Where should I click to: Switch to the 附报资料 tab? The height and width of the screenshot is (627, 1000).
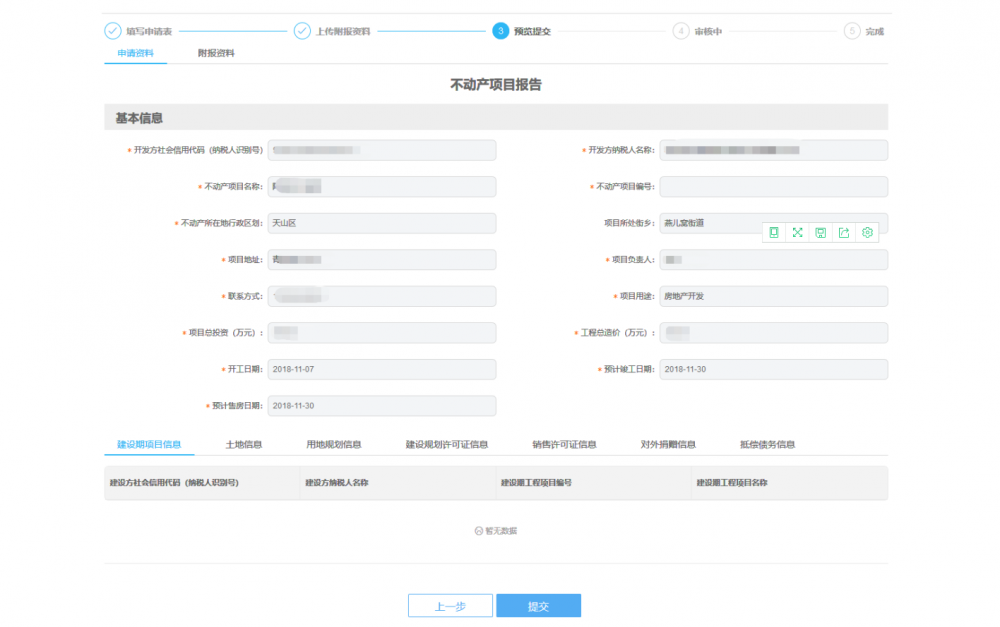click(216, 53)
